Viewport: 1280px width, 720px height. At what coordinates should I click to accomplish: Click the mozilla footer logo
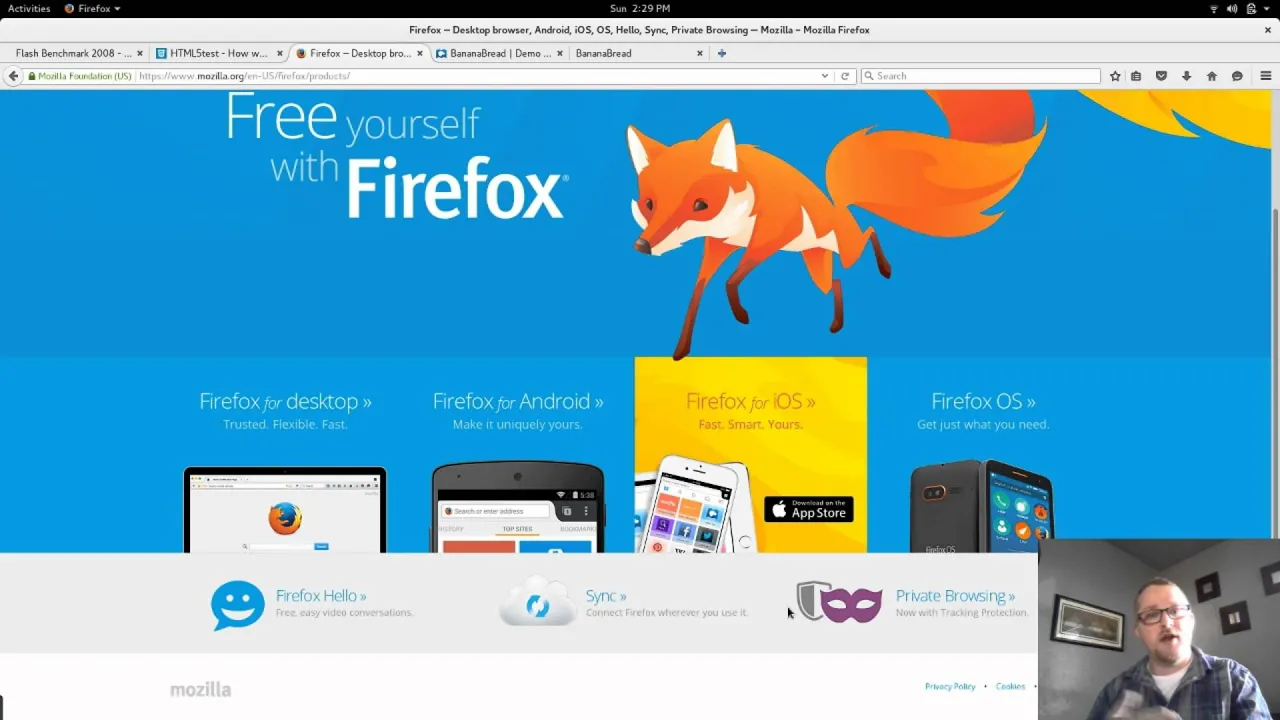[x=200, y=690]
